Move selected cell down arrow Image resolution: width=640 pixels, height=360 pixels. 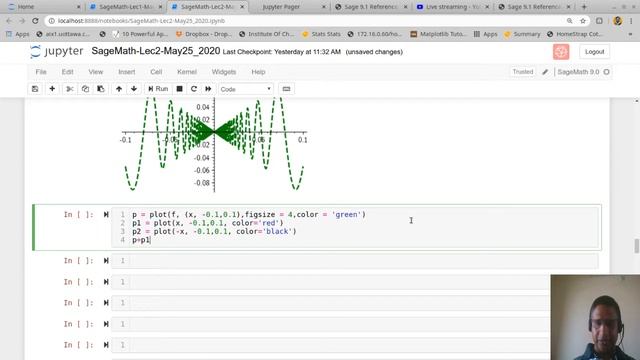[134, 89]
